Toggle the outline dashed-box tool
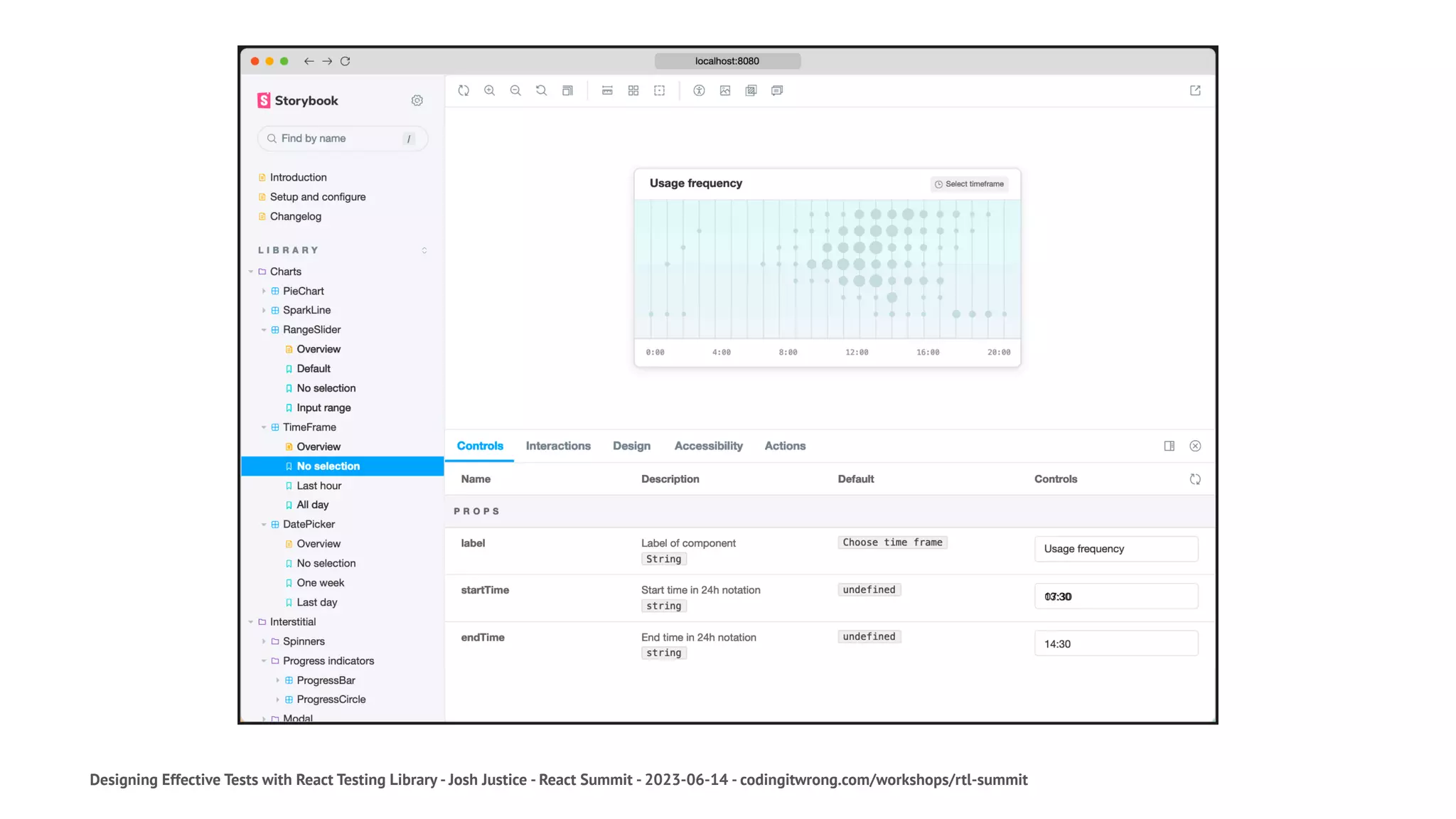 (x=660, y=90)
